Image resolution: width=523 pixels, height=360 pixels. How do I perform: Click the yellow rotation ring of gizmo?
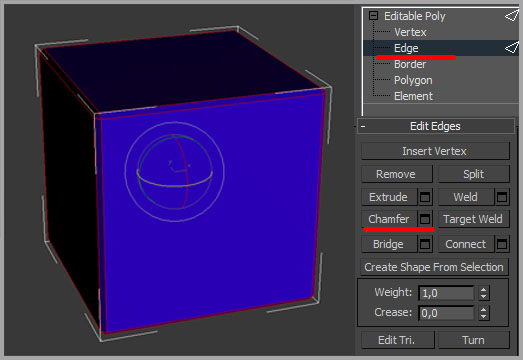tap(174, 185)
